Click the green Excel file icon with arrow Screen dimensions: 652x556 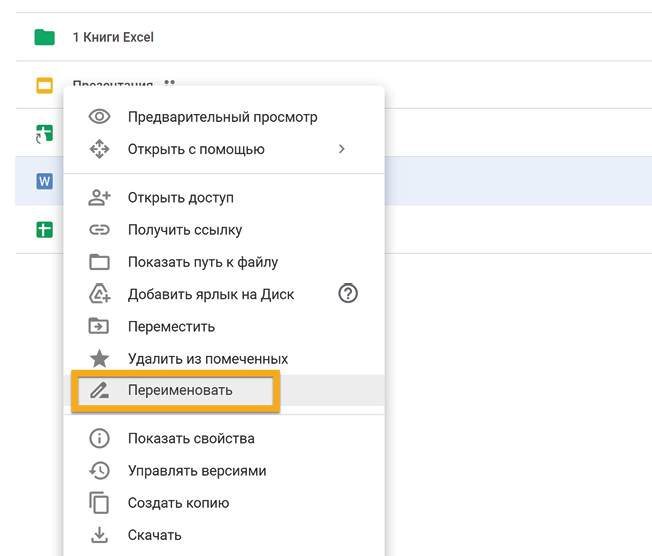tap(44, 133)
